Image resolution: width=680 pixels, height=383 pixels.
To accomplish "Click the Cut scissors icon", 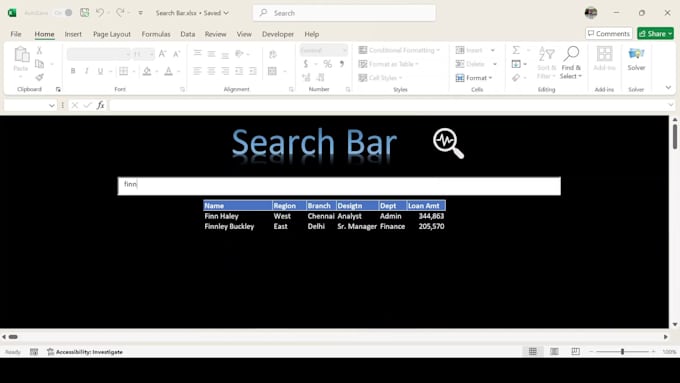I will 39,51.
